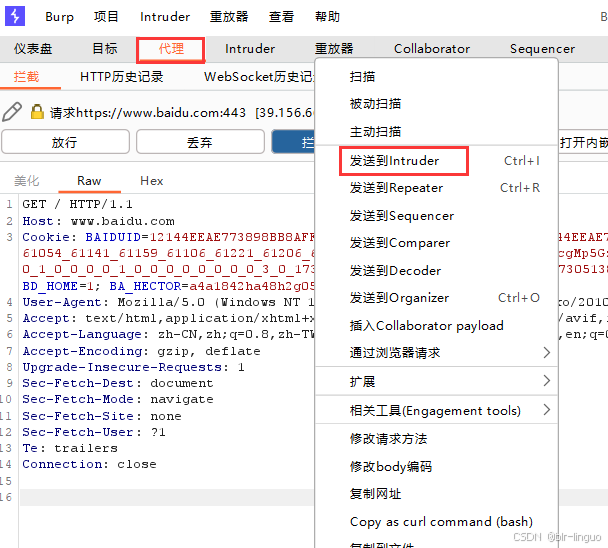The height and width of the screenshot is (548, 608).
Task: Choose Copy as curl command (bash)
Action: [436, 522]
